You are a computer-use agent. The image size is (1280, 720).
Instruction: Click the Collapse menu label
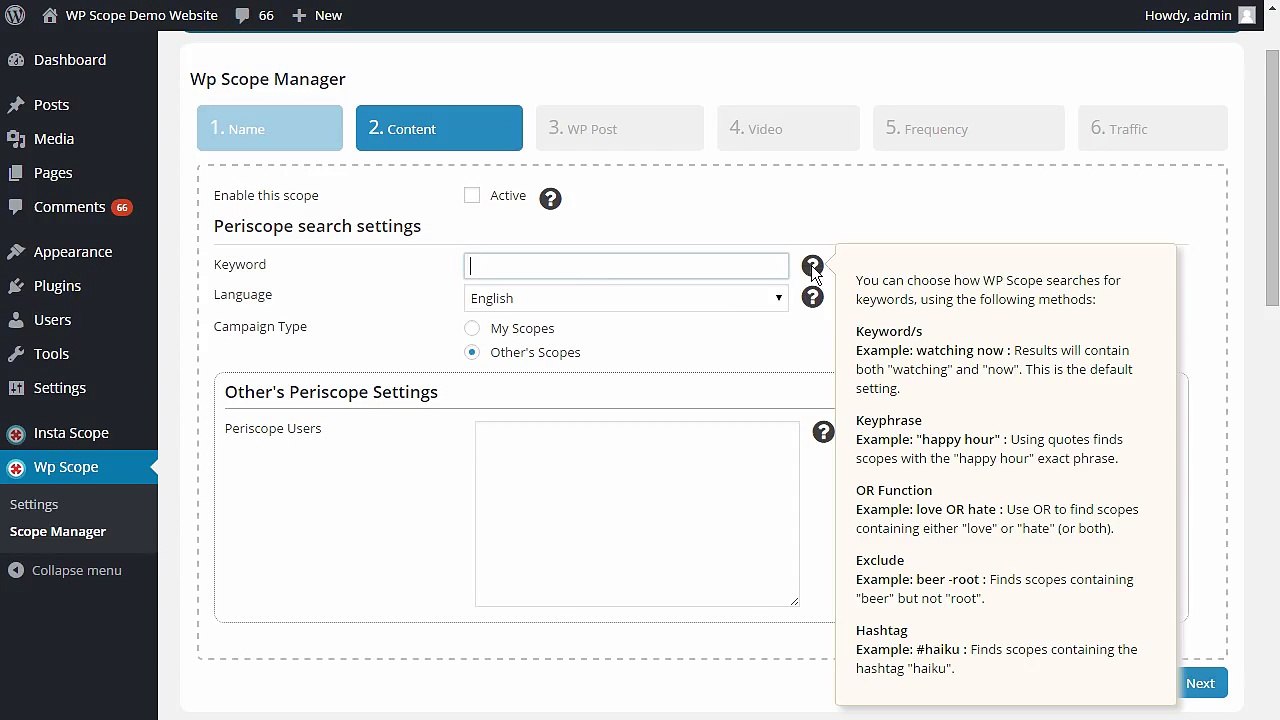click(77, 570)
